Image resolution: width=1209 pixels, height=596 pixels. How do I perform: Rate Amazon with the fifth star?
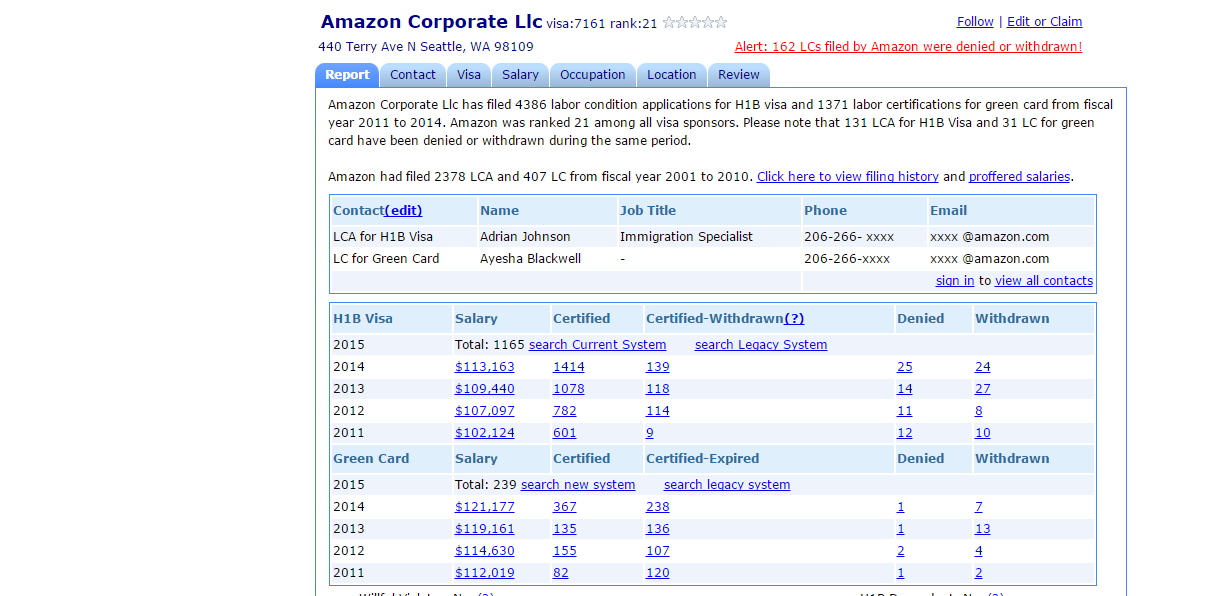tap(721, 22)
